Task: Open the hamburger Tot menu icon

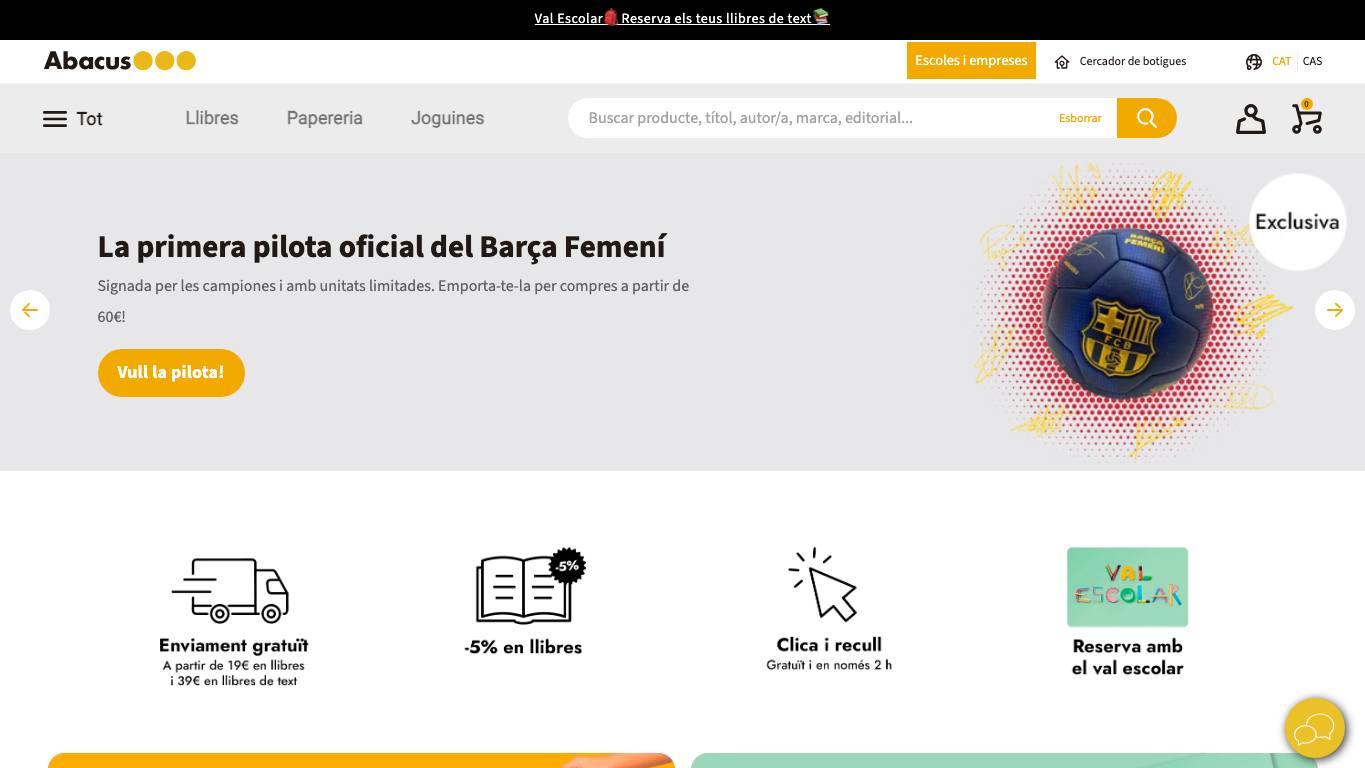Action: click(55, 119)
